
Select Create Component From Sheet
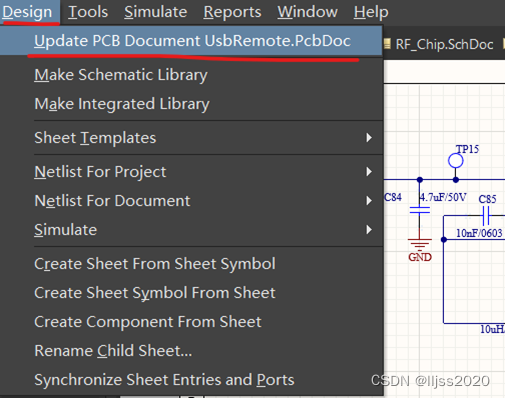[148, 322]
